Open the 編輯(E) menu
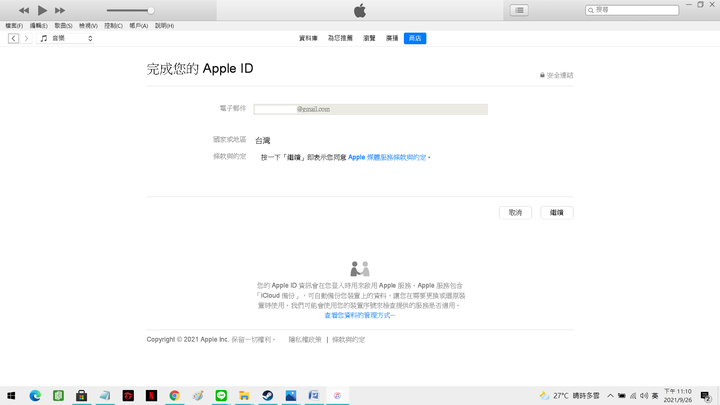This screenshot has height=405, width=720. coord(39,26)
